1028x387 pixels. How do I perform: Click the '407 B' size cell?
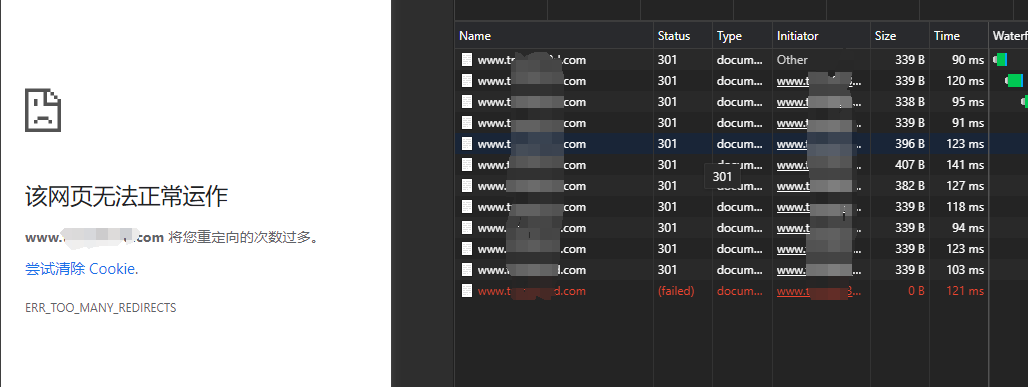point(910,165)
